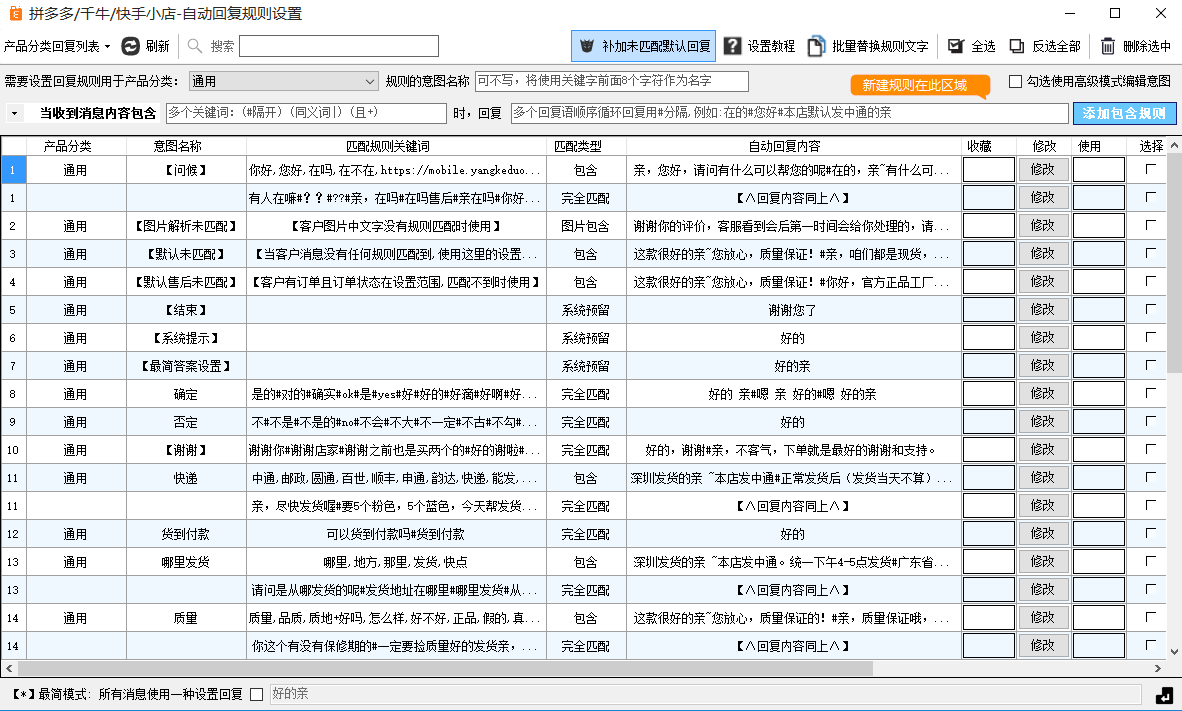Click 修改 button for 【系统提示】 row

(1043, 338)
